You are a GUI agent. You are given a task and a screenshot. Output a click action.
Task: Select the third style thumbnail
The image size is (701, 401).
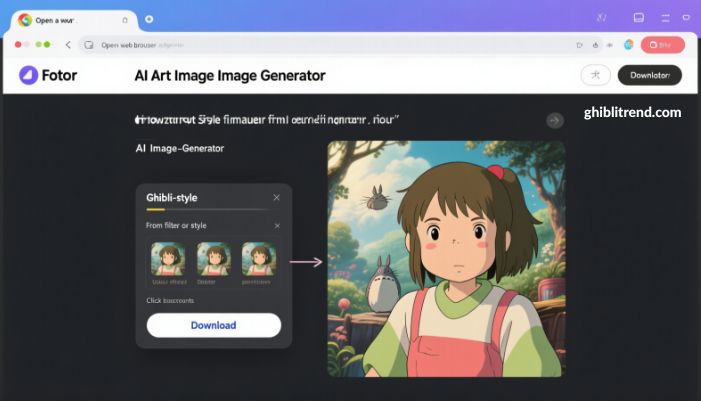coord(259,259)
